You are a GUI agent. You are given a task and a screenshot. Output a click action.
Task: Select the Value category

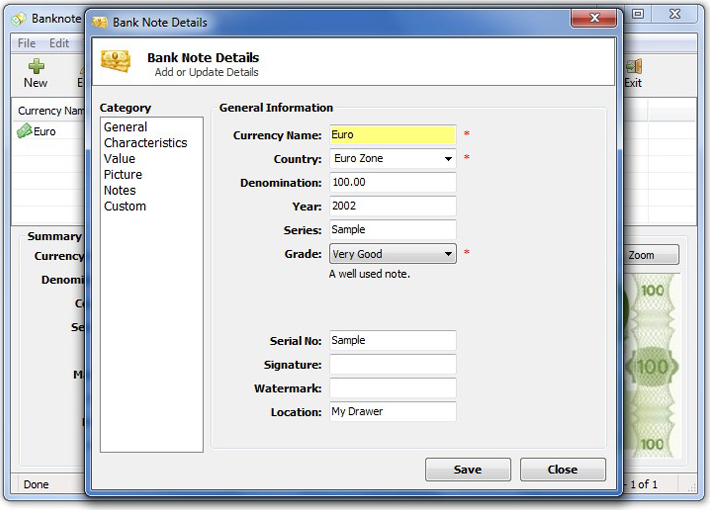120,159
